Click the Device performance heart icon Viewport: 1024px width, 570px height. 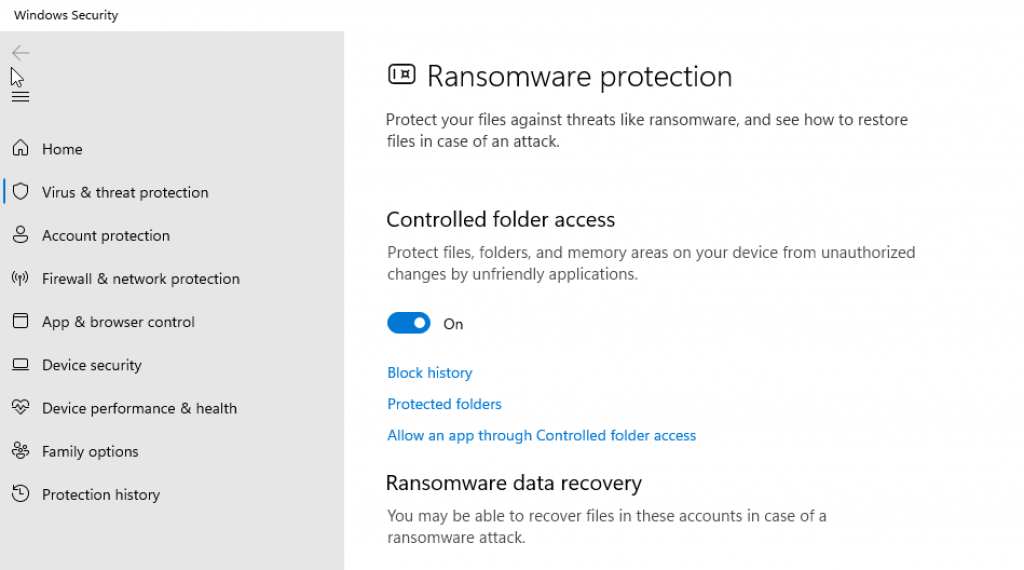20,408
